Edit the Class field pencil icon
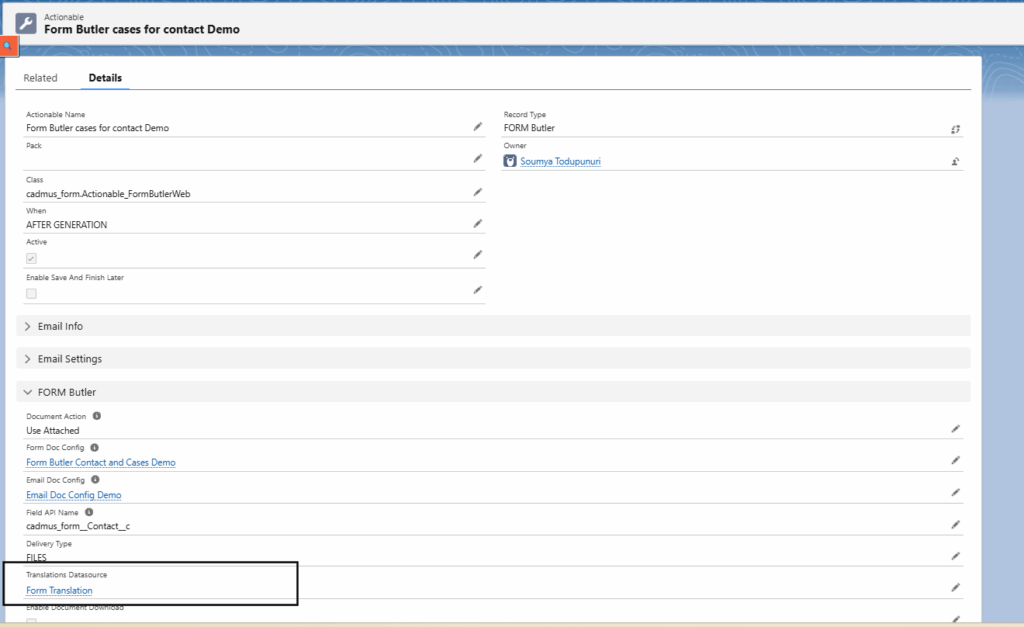This screenshot has height=627, width=1024. [x=478, y=191]
